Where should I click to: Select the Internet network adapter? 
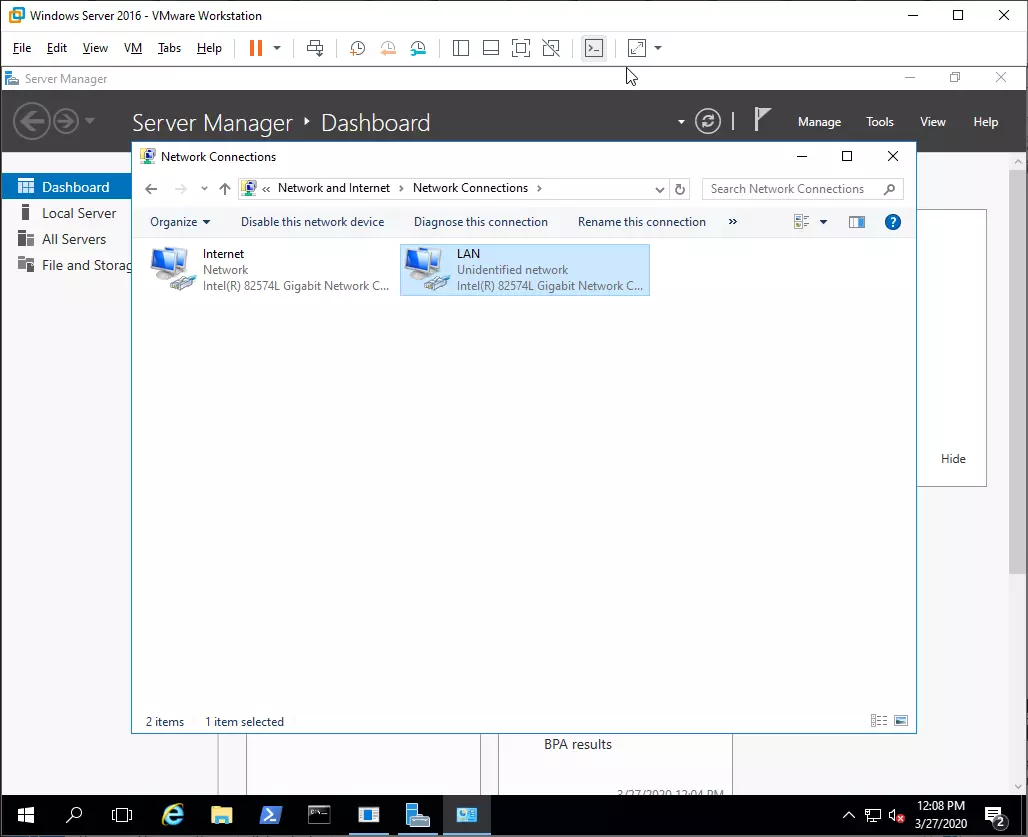270,269
